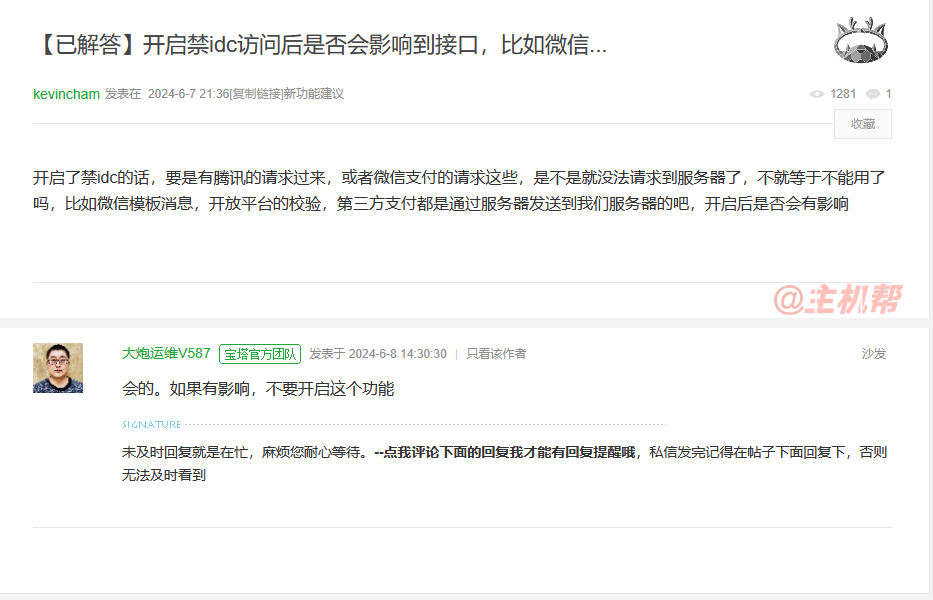Open kevincham's user profile link
The image size is (933, 600).
(66, 94)
